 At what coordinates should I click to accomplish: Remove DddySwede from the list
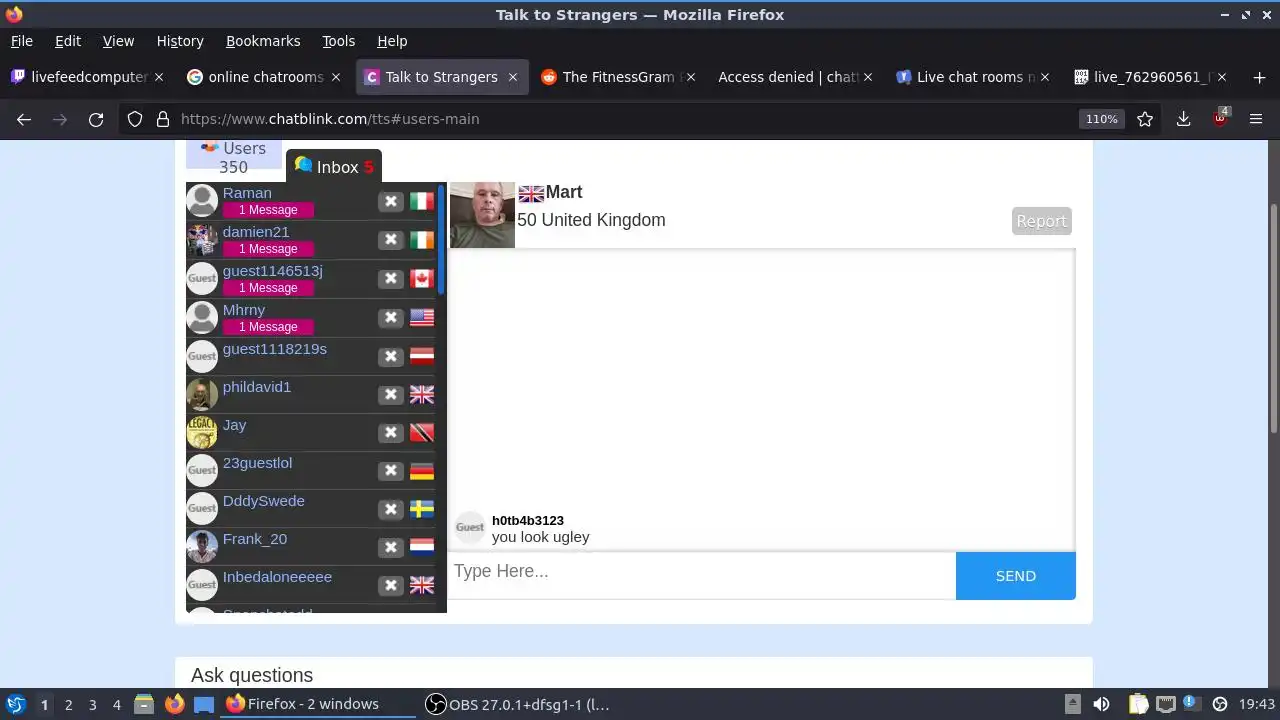tap(391, 509)
